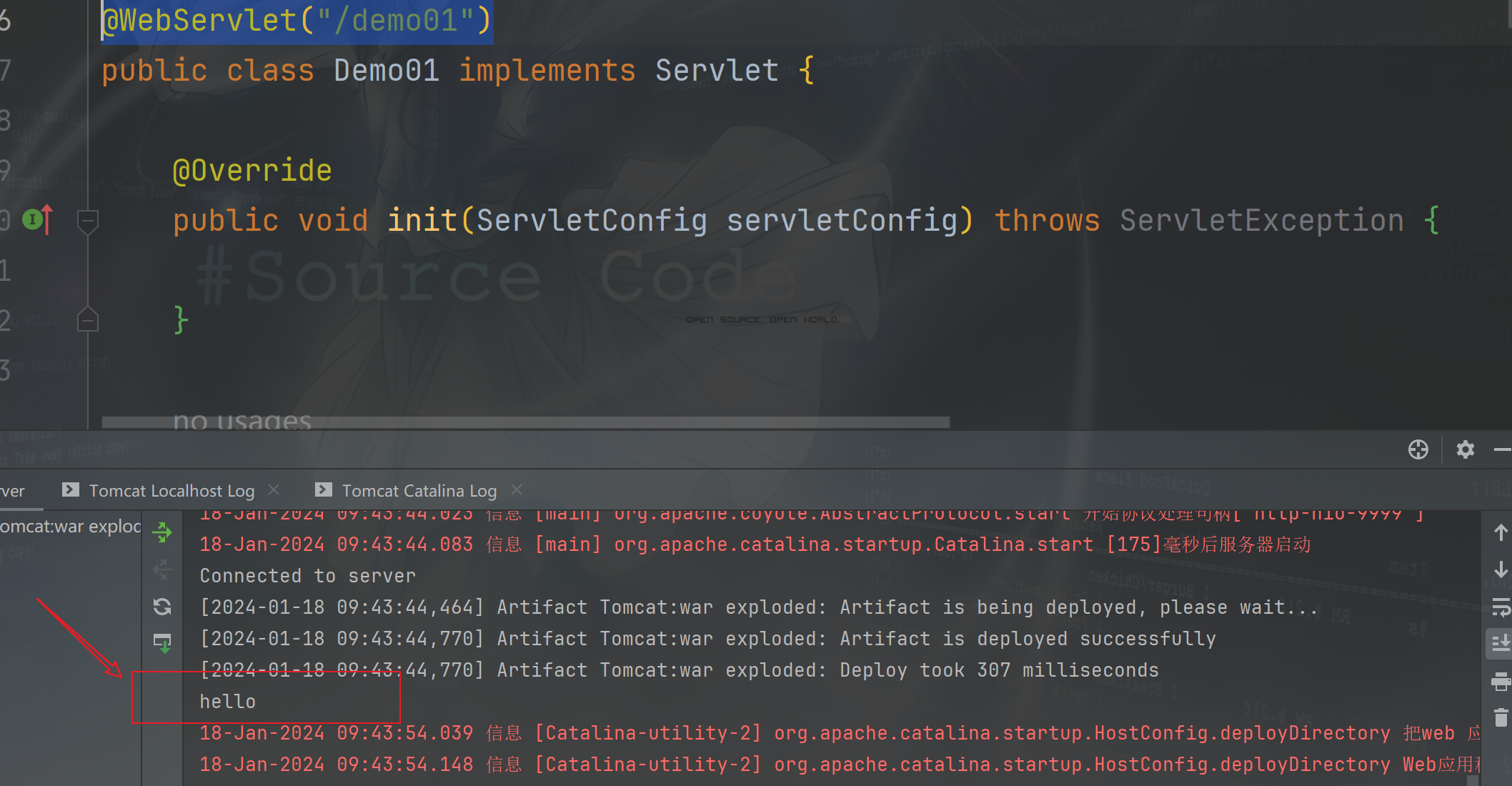Click the Update application refresh icon
The image size is (1512, 786).
162,607
